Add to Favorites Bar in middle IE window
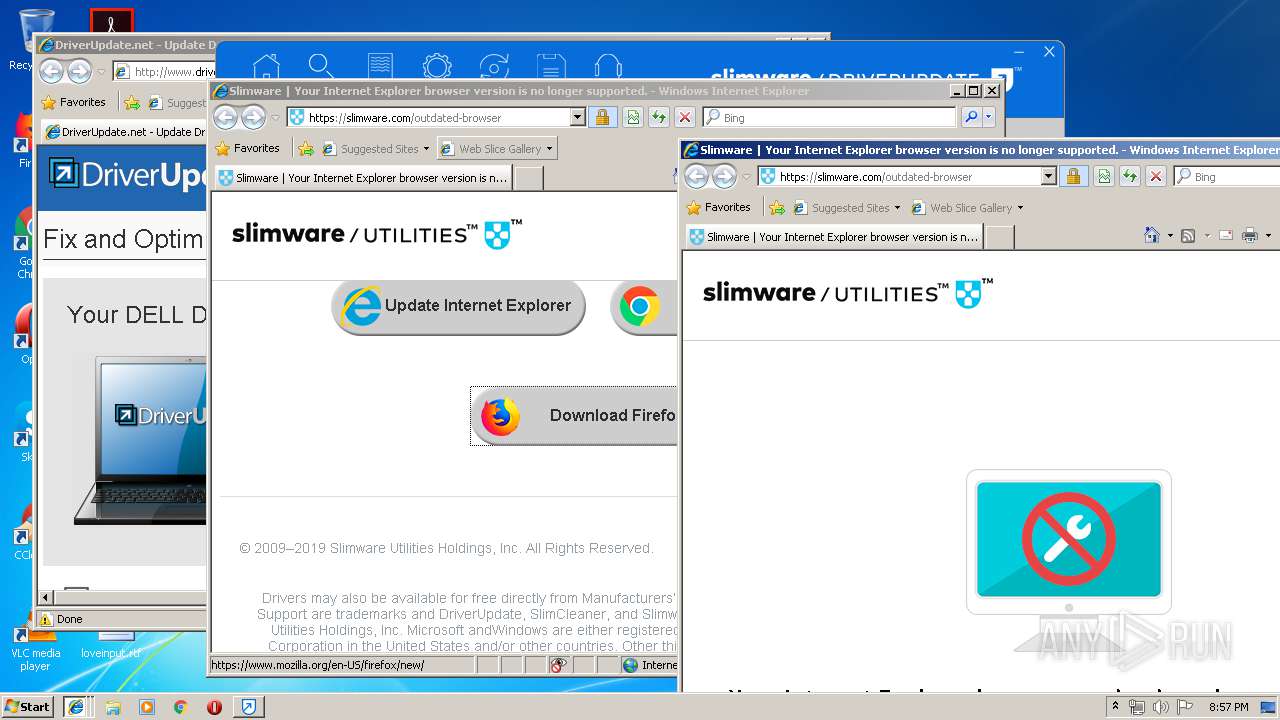The width and height of the screenshot is (1280, 720). (x=306, y=148)
